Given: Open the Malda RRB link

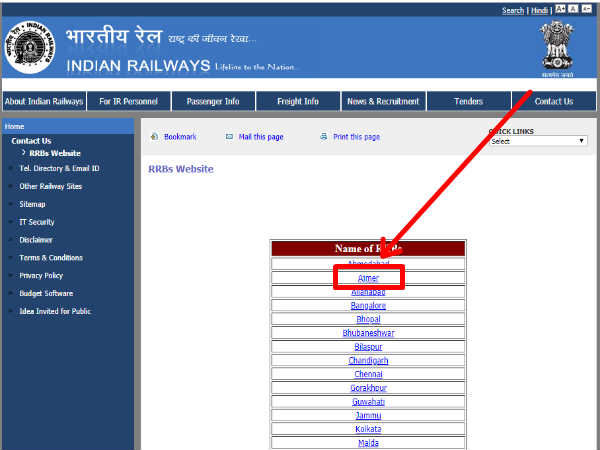Looking at the screenshot, I should click(368, 443).
